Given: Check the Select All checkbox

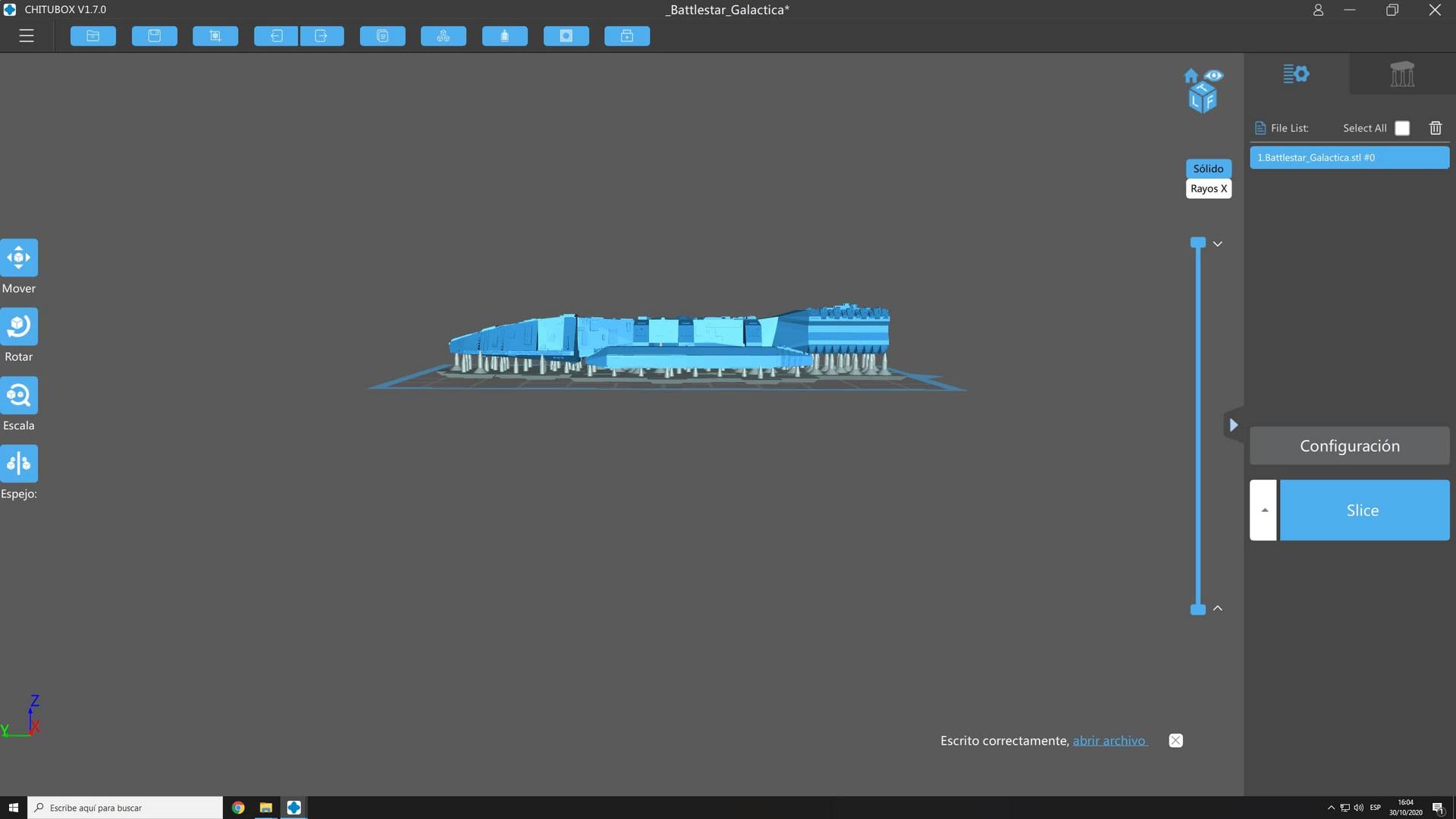Looking at the screenshot, I should click(1402, 128).
